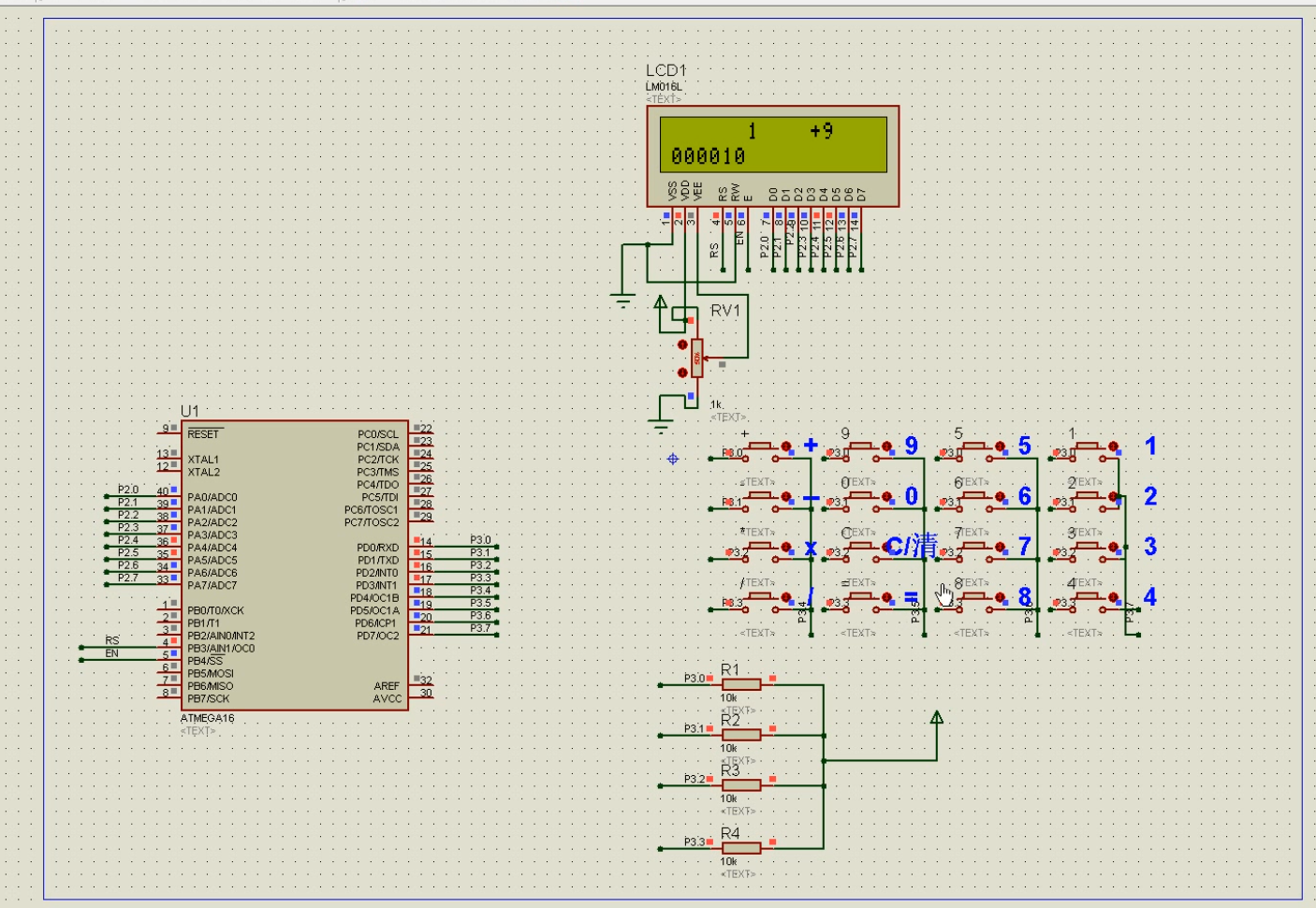Select the RV1 potentiometer body
This screenshot has height=908, width=1316.
point(697,359)
